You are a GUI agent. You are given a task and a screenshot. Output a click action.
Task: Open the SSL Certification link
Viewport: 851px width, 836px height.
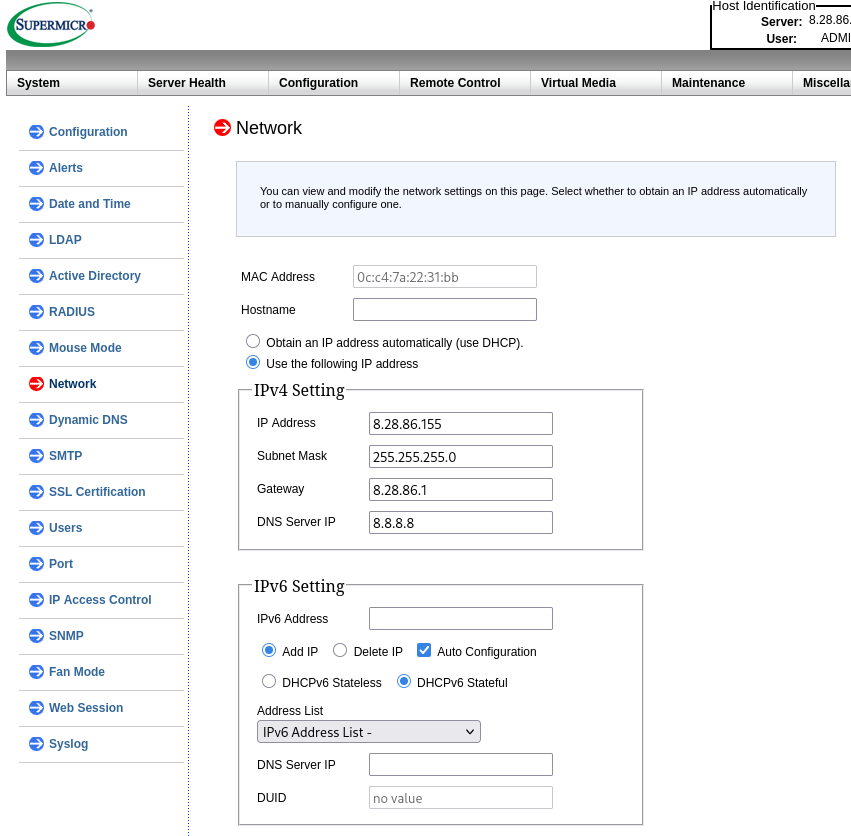tap(97, 492)
